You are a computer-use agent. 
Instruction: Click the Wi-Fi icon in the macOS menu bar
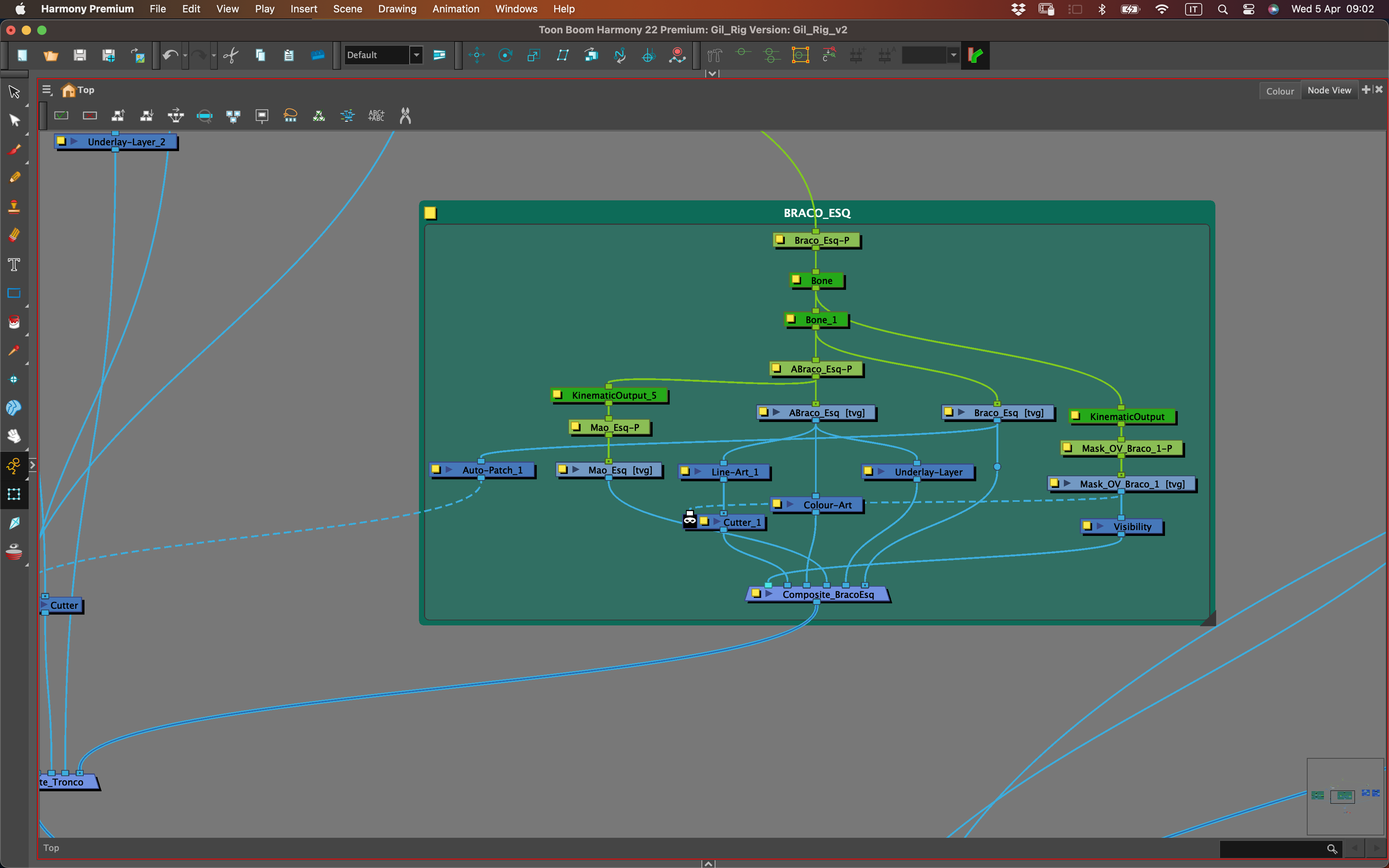(x=1161, y=9)
